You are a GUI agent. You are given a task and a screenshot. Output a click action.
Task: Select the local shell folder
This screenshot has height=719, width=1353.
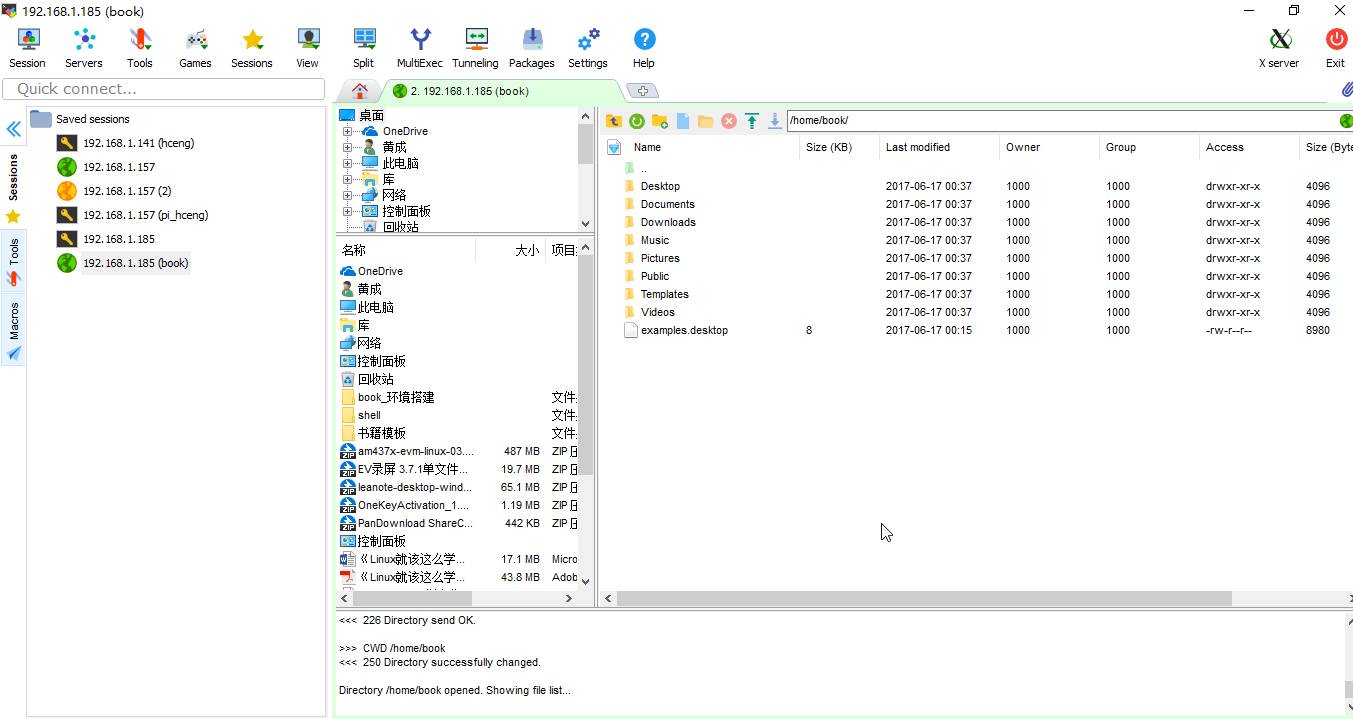[369, 415]
